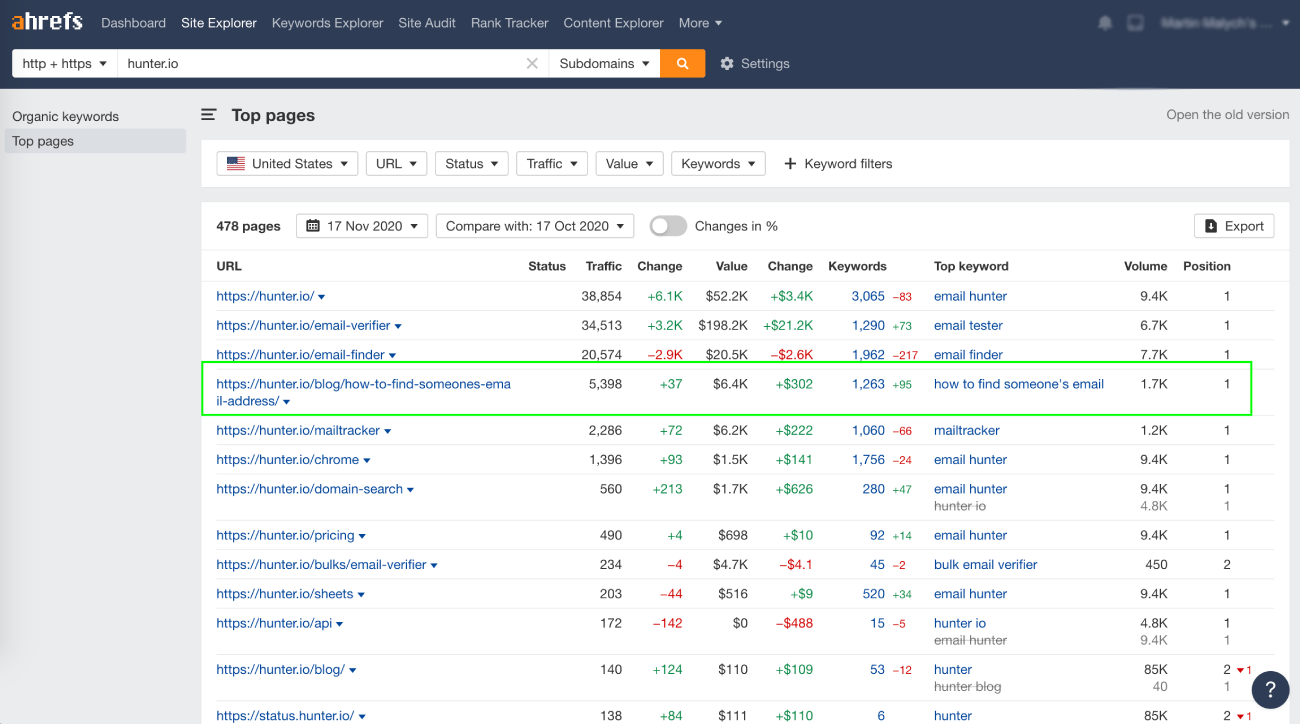
Task: Go to Dashboard
Action: pos(133,22)
